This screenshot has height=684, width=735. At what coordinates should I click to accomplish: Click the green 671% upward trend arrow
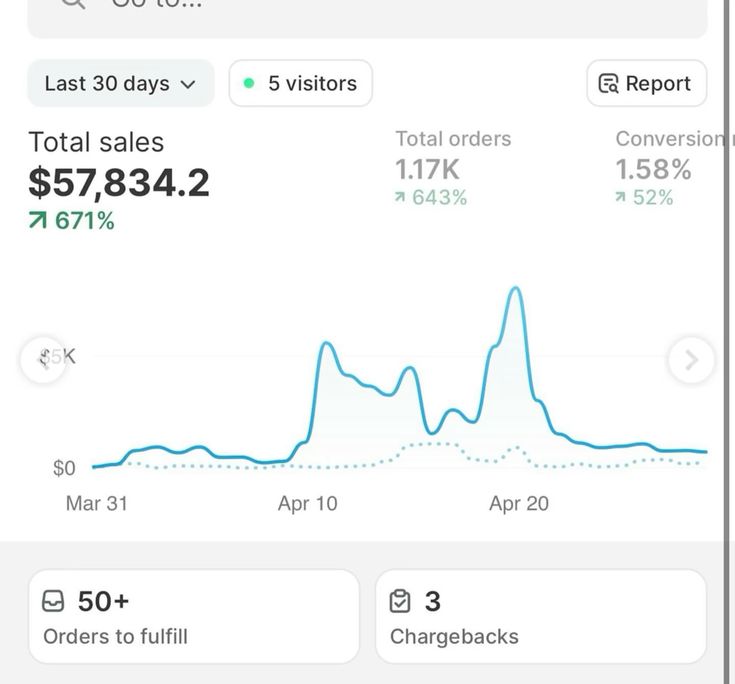pos(38,221)
